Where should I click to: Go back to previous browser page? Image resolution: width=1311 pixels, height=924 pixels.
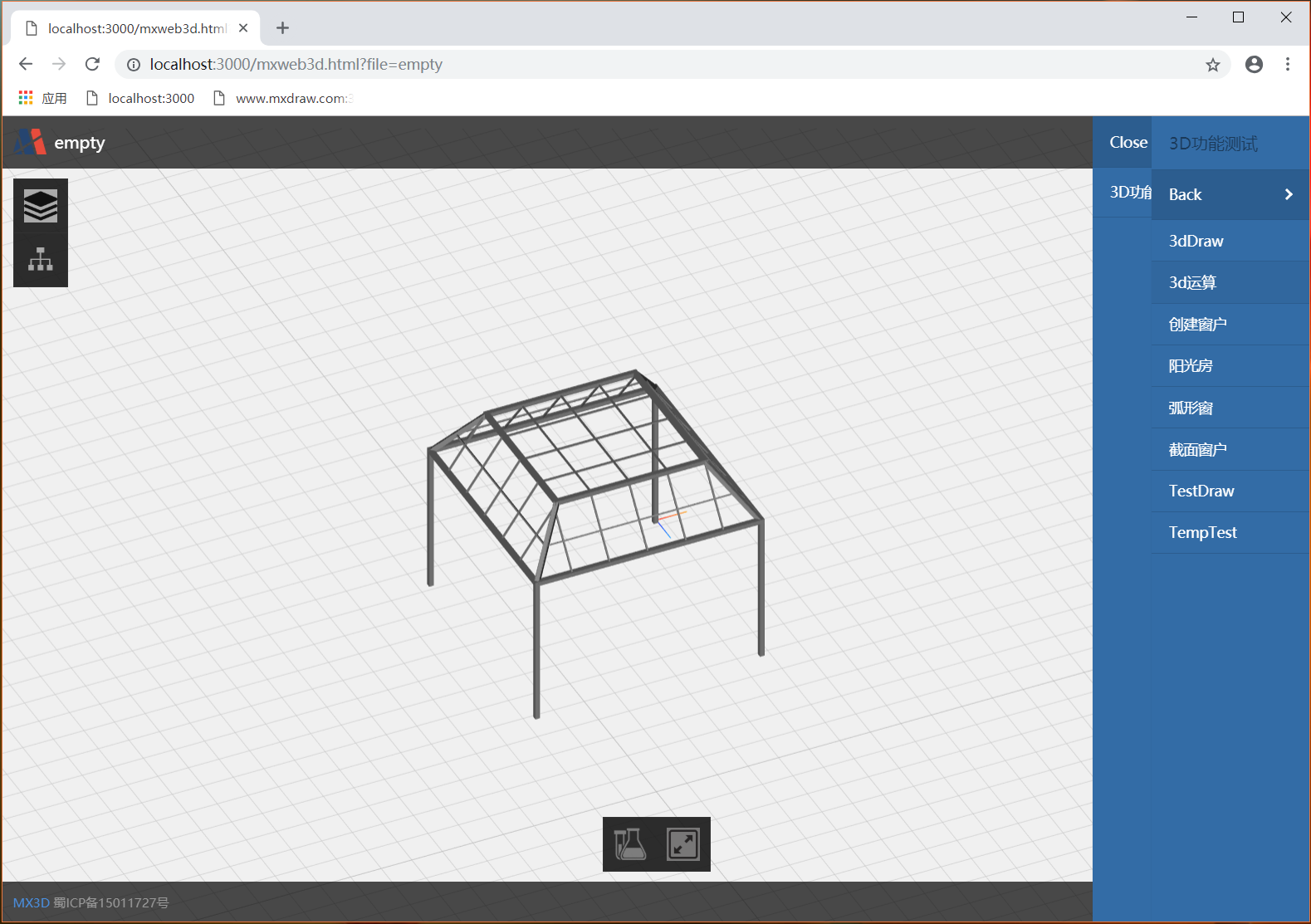pos(26,64)
